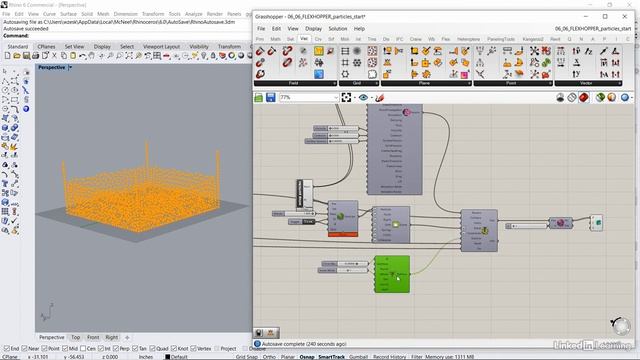Image resolution: width=640 pixels, height=360 pixels.
Task: Click the Sketch pen icon in Grasshopper toolbar
Action: click(x=380, y=98)
